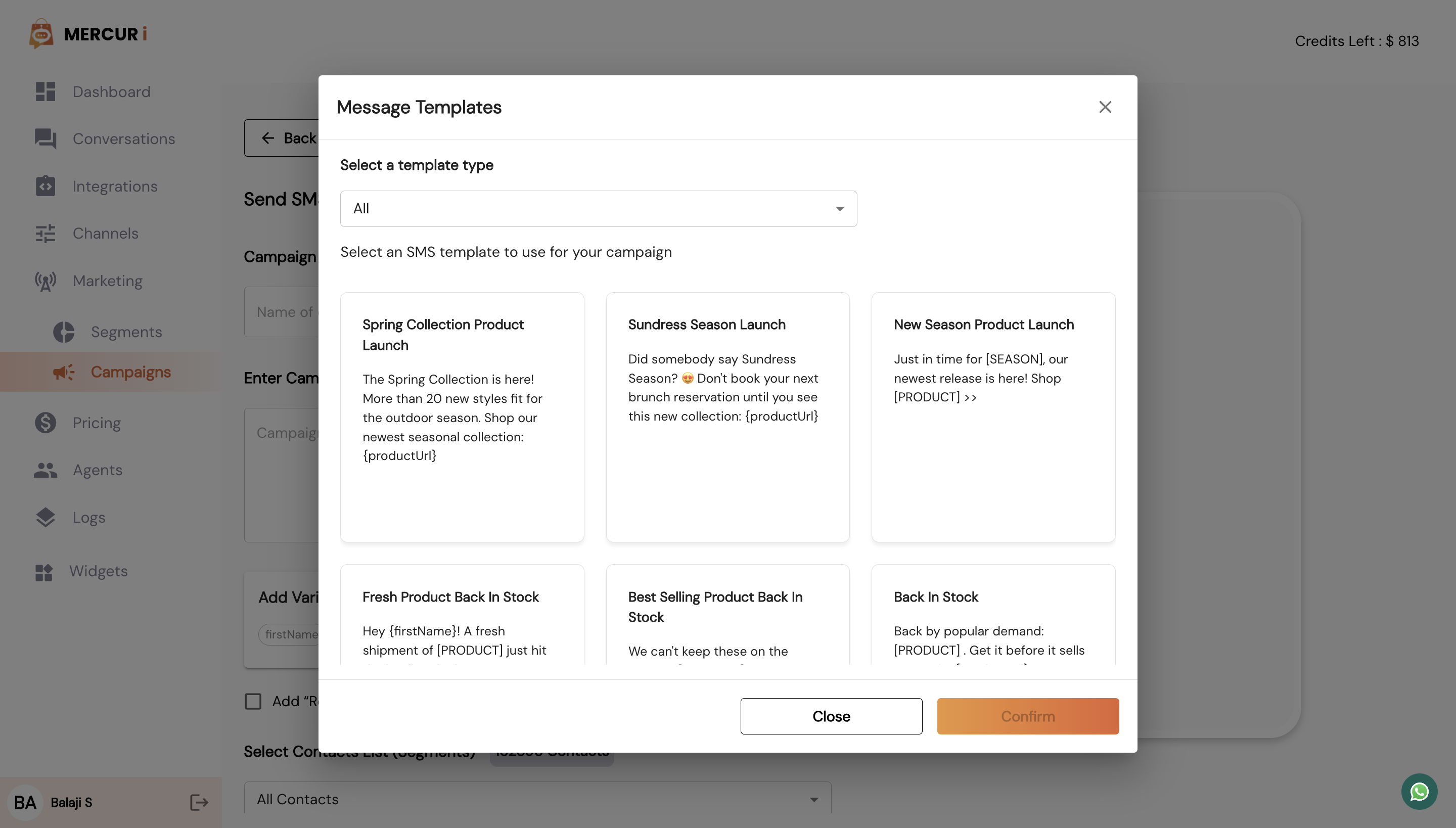
Task: Click the Conversations chat bubble icon
Action: [45, 139]
